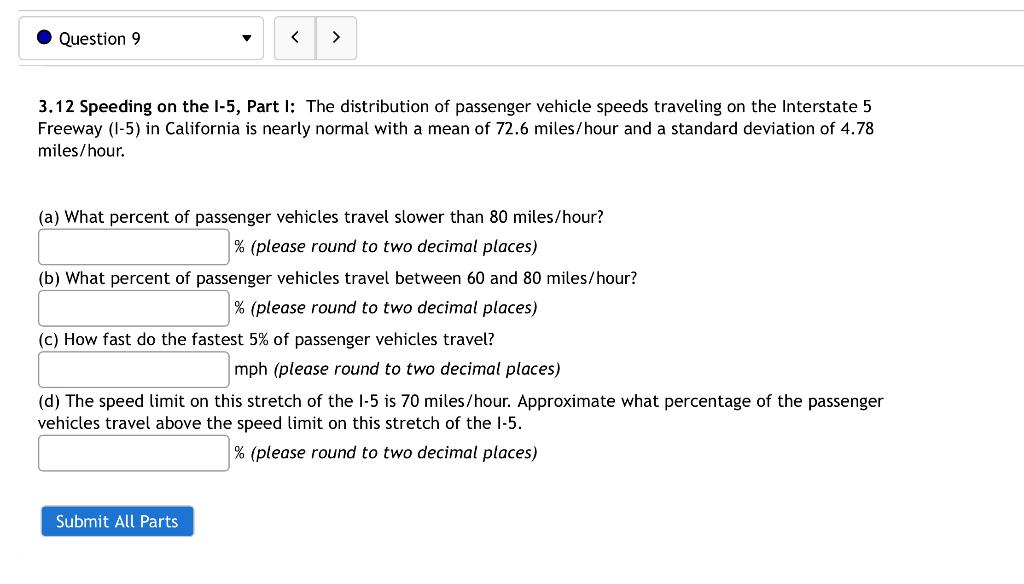The image size is (1024, 584).
Task: Select the Question 9 navigation control
Action: coord(140,38)
